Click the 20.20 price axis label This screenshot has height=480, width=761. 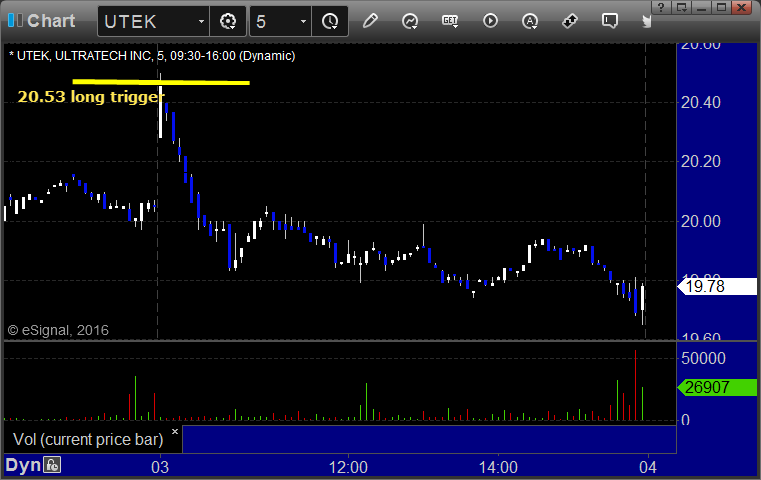pos(701,162)
